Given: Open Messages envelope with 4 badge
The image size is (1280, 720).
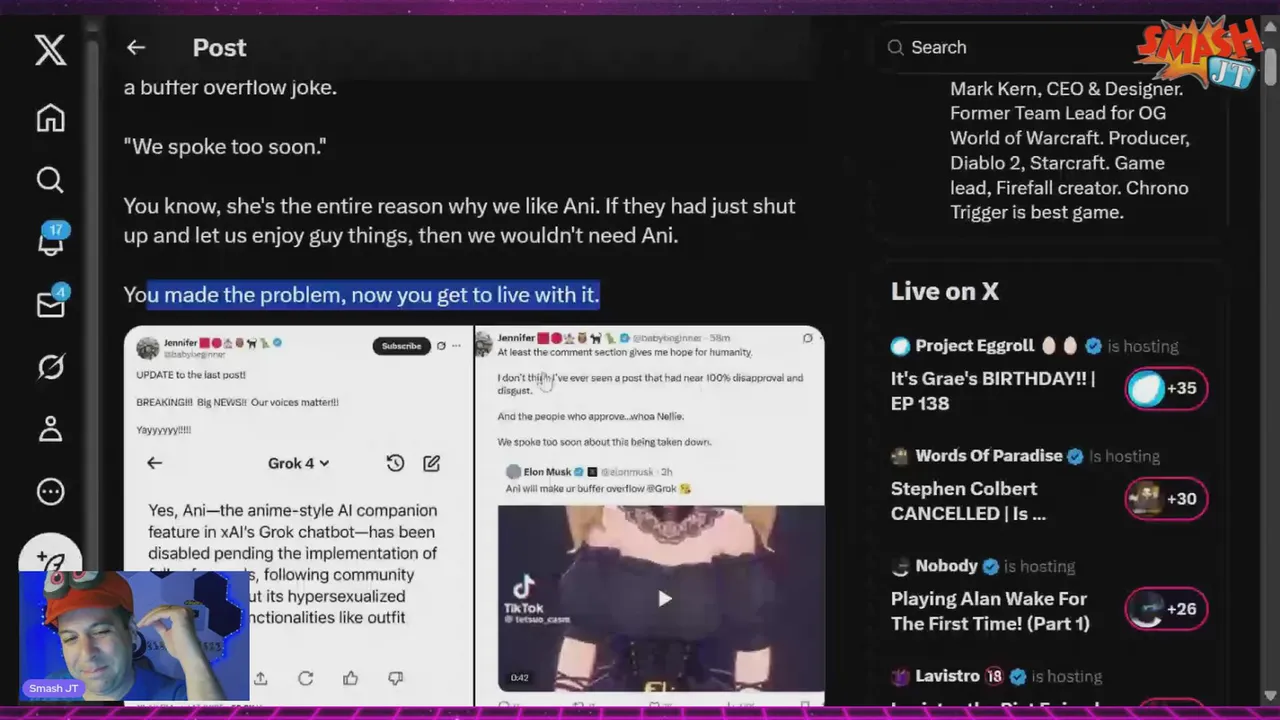Looking at the screenshot, I should [50, 303].
